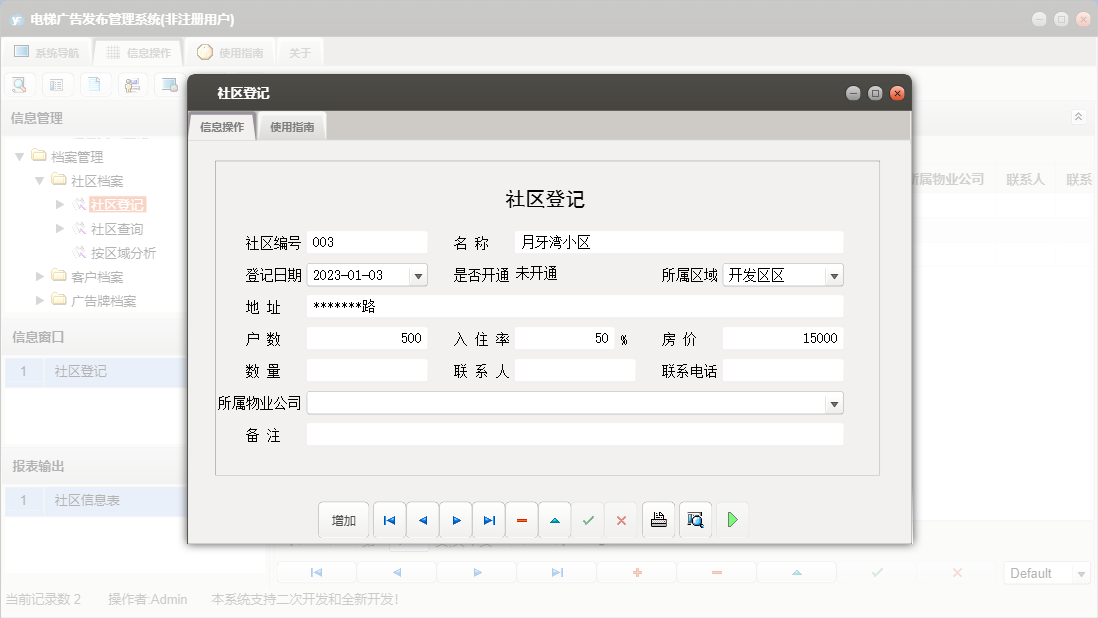Execute with the green run arrow icon
Screen dimensions: 1098x618
coord(732,519)
